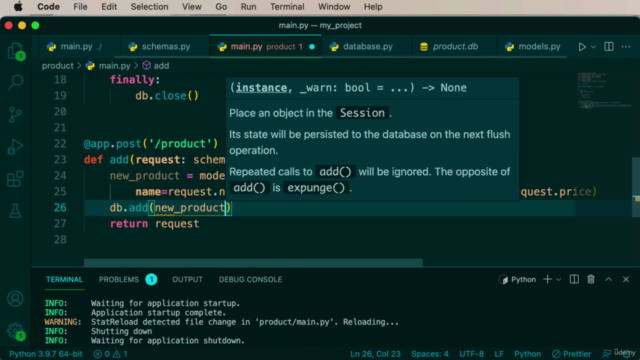
Task: Open the Edit menu
Action: [109, 7]
